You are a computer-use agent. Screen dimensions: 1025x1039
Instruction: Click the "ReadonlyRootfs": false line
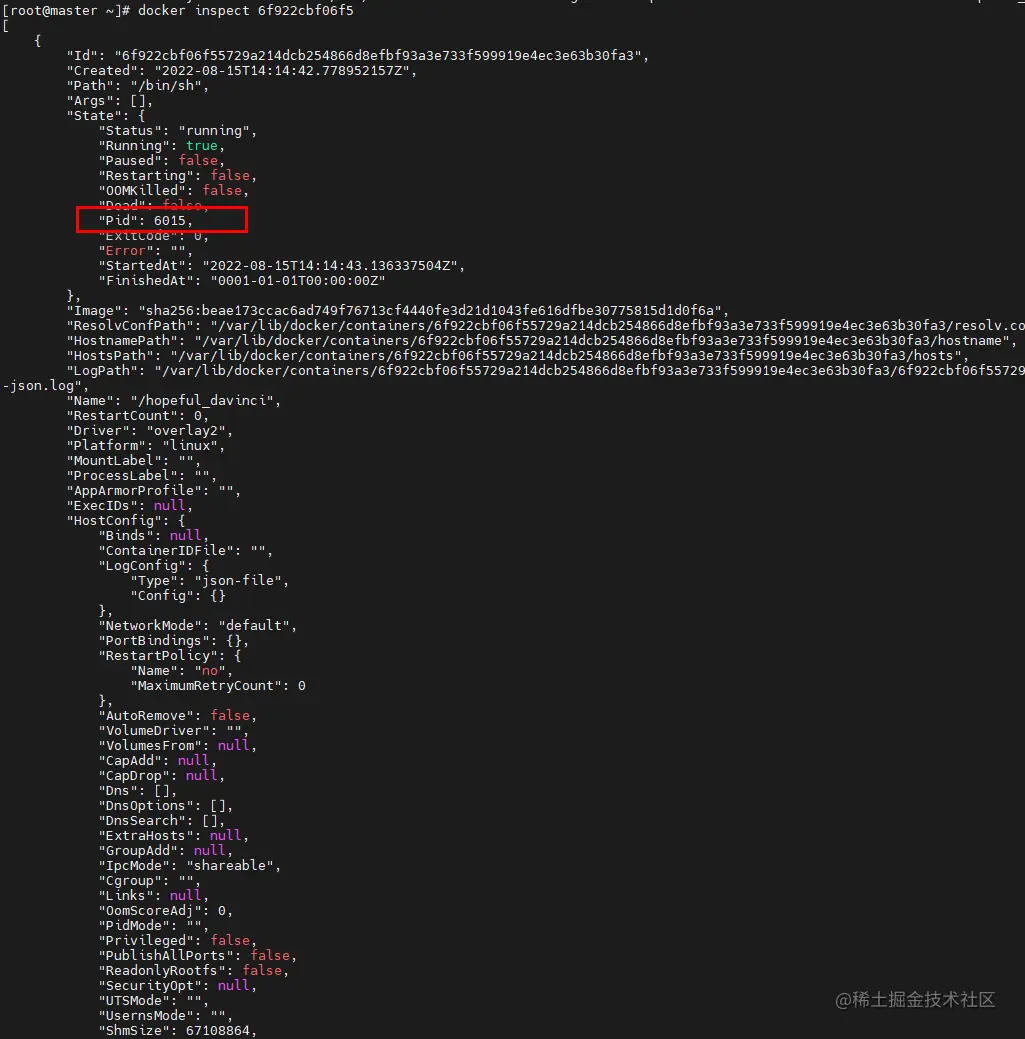click(x=194, y=971)
